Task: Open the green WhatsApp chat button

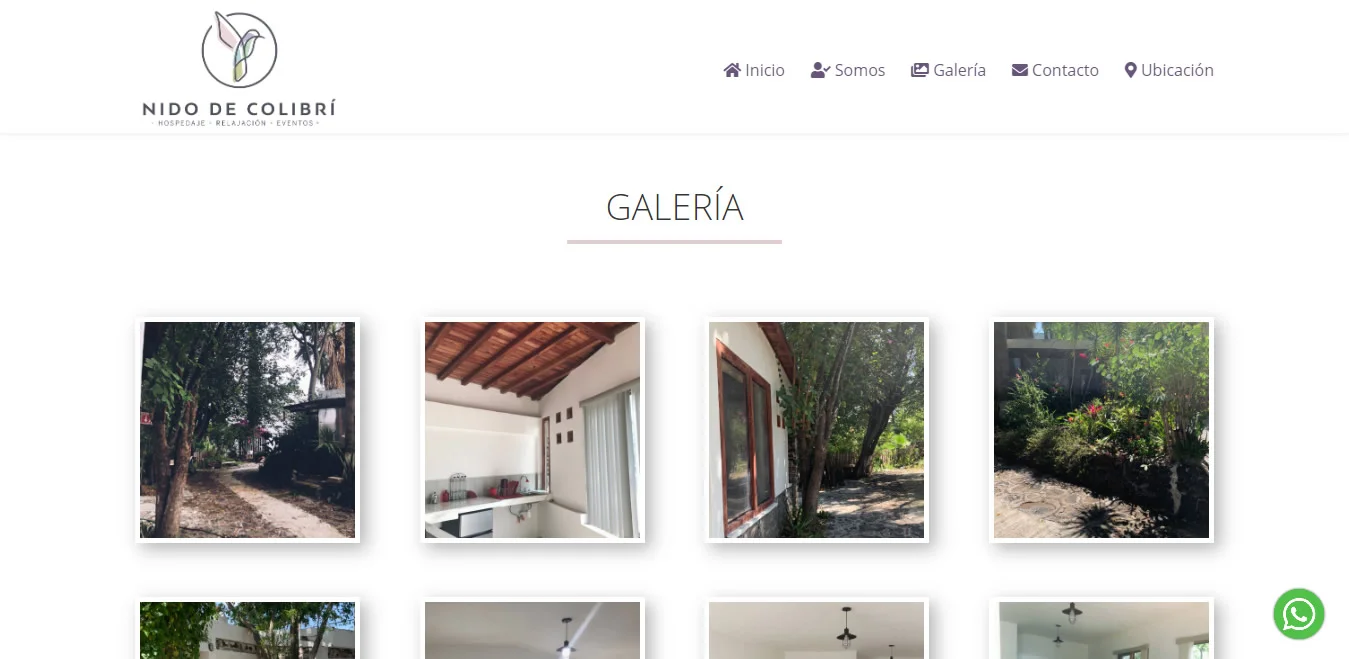Action: [1299, 614]
